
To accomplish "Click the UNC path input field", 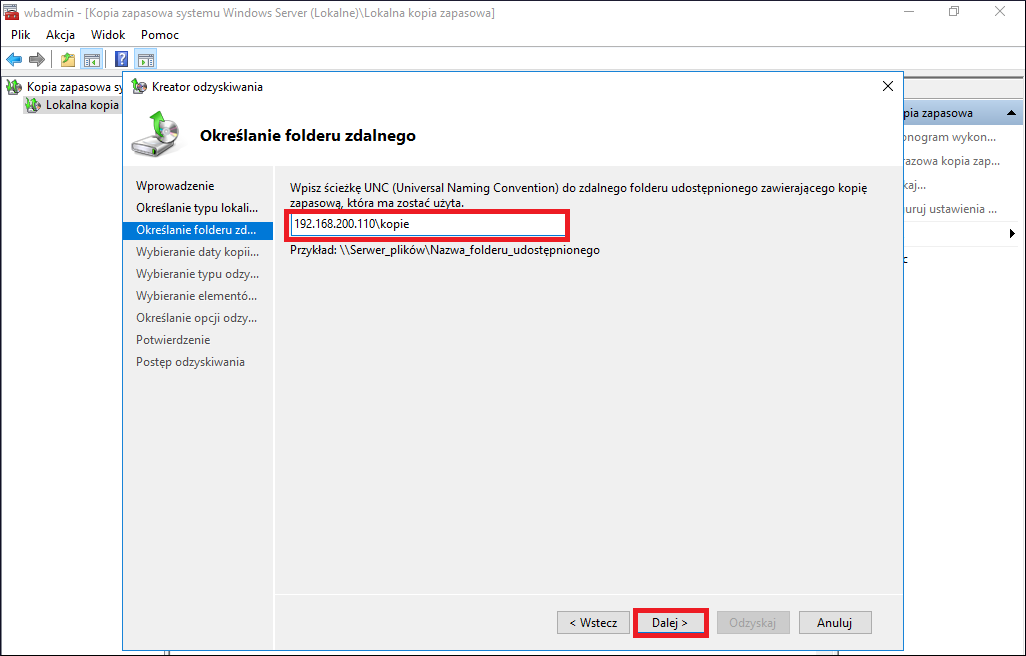I will click(x=427, y=224).
